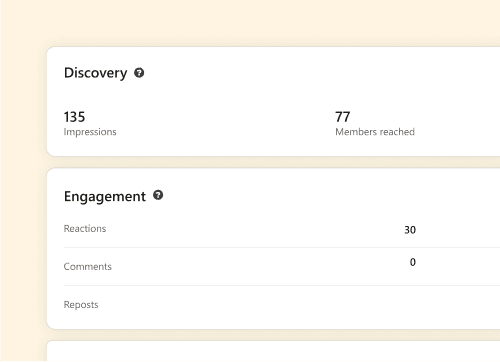This screenshot has width=500, height=362.
Task: Open the Engagement help question-mark icon
Action: coord(158,195)
